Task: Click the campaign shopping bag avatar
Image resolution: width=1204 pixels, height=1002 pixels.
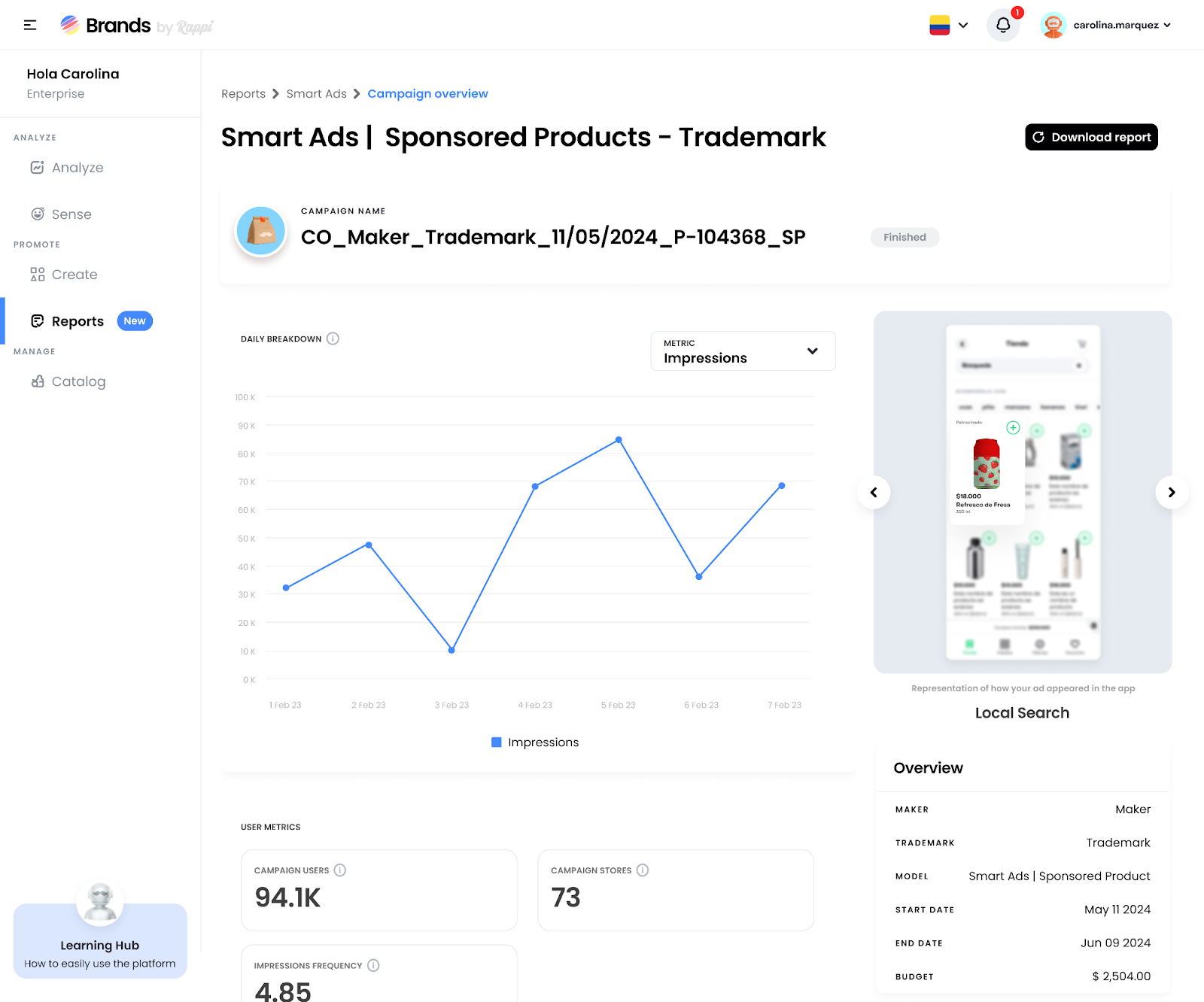Action: click(x=260, y=231)
